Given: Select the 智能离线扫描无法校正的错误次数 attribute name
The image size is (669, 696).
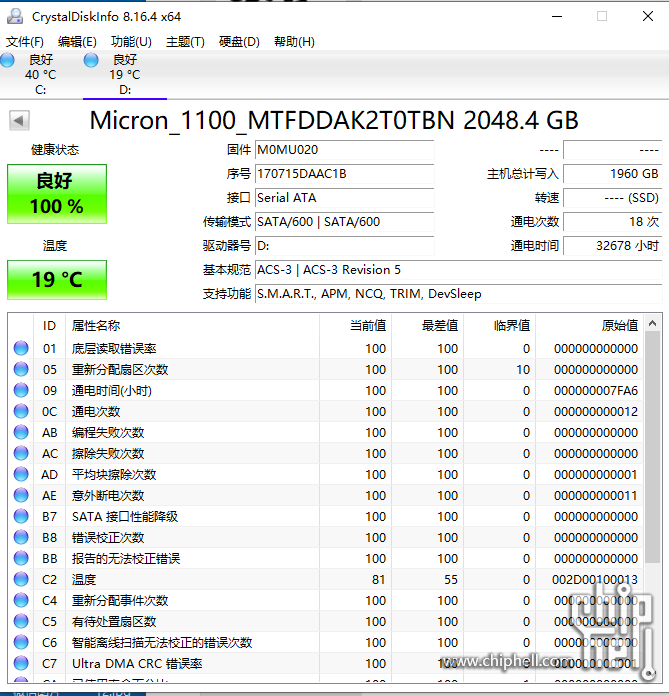Looking at the screenshot, I should [x=162, y=643].
